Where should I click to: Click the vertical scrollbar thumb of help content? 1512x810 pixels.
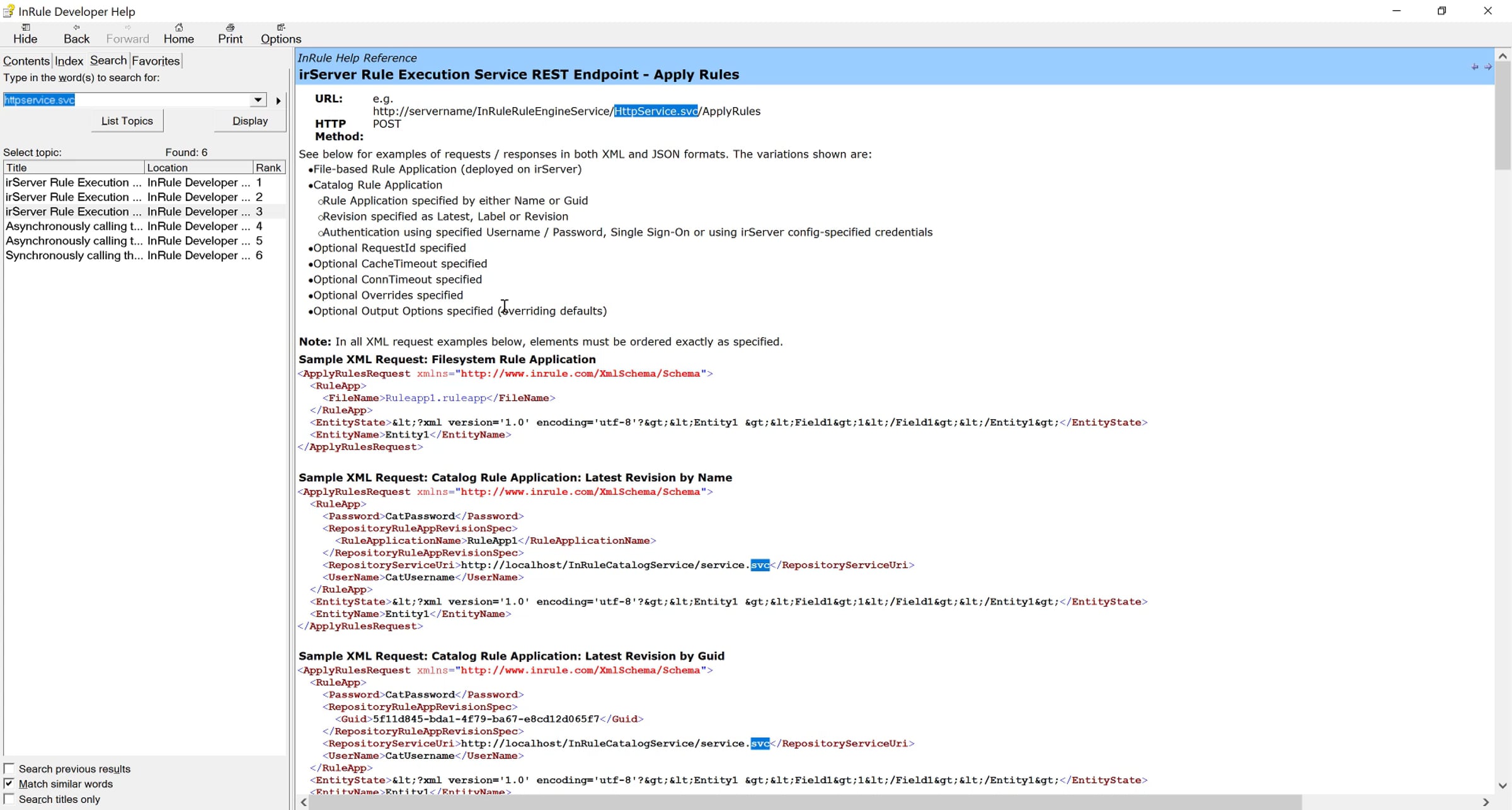tap(1503, 116)
